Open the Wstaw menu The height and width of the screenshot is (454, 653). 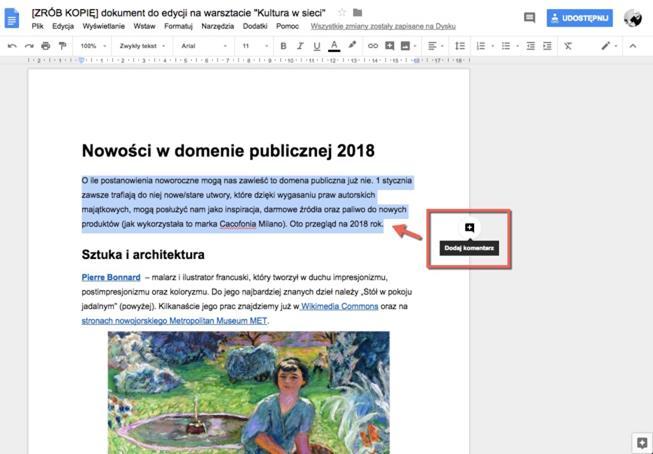pyautogui.click(x=145, y=26)
